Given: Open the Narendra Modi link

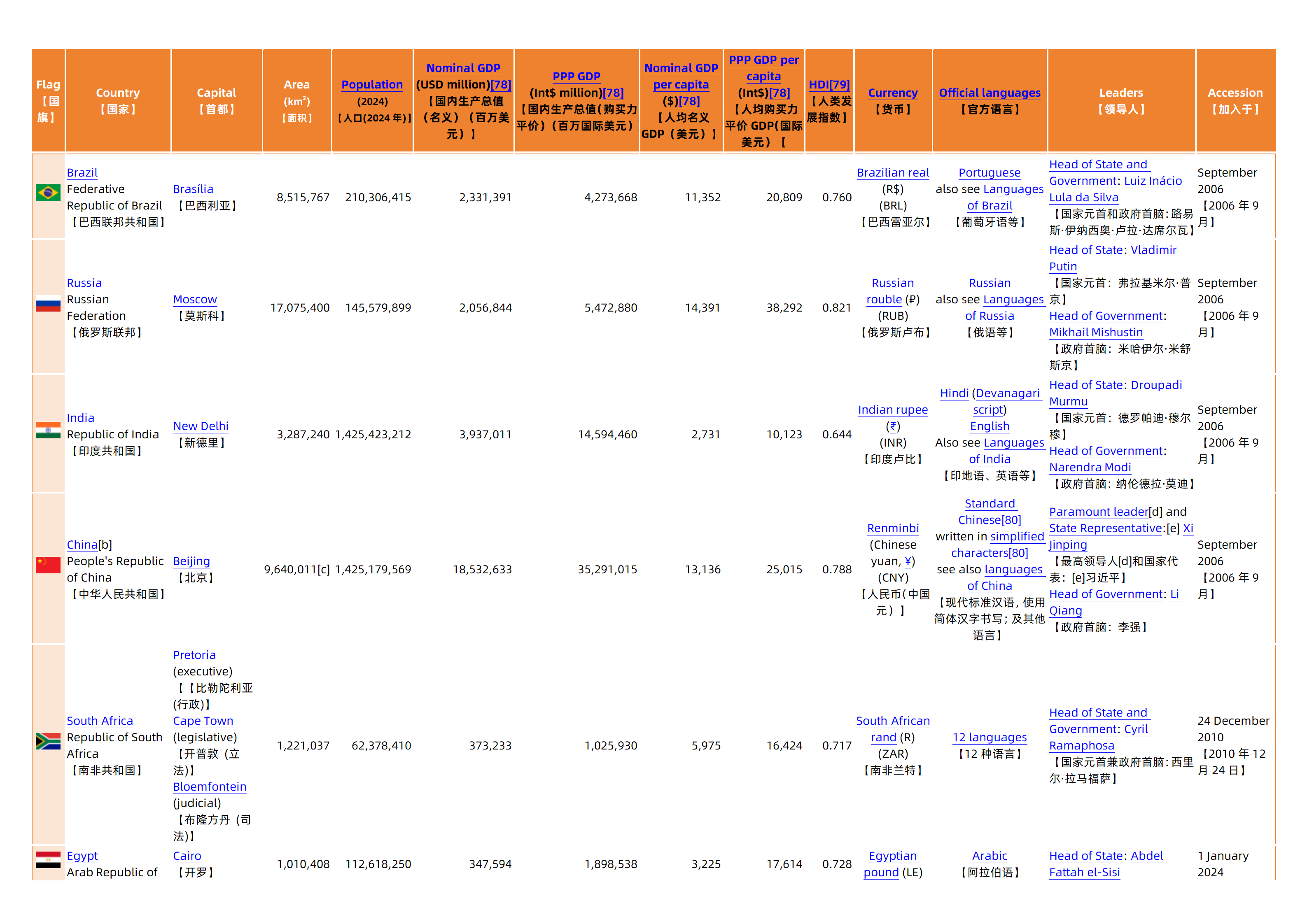Looking at the screenshot, I should tap(1090, 467).
